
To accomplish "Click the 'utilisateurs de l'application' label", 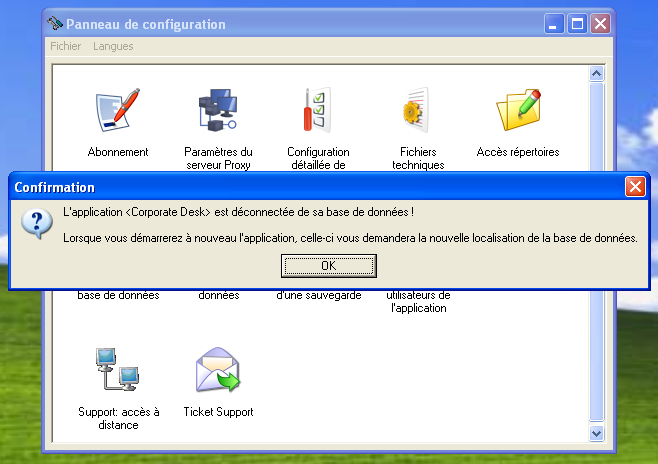I will point(418,302).
